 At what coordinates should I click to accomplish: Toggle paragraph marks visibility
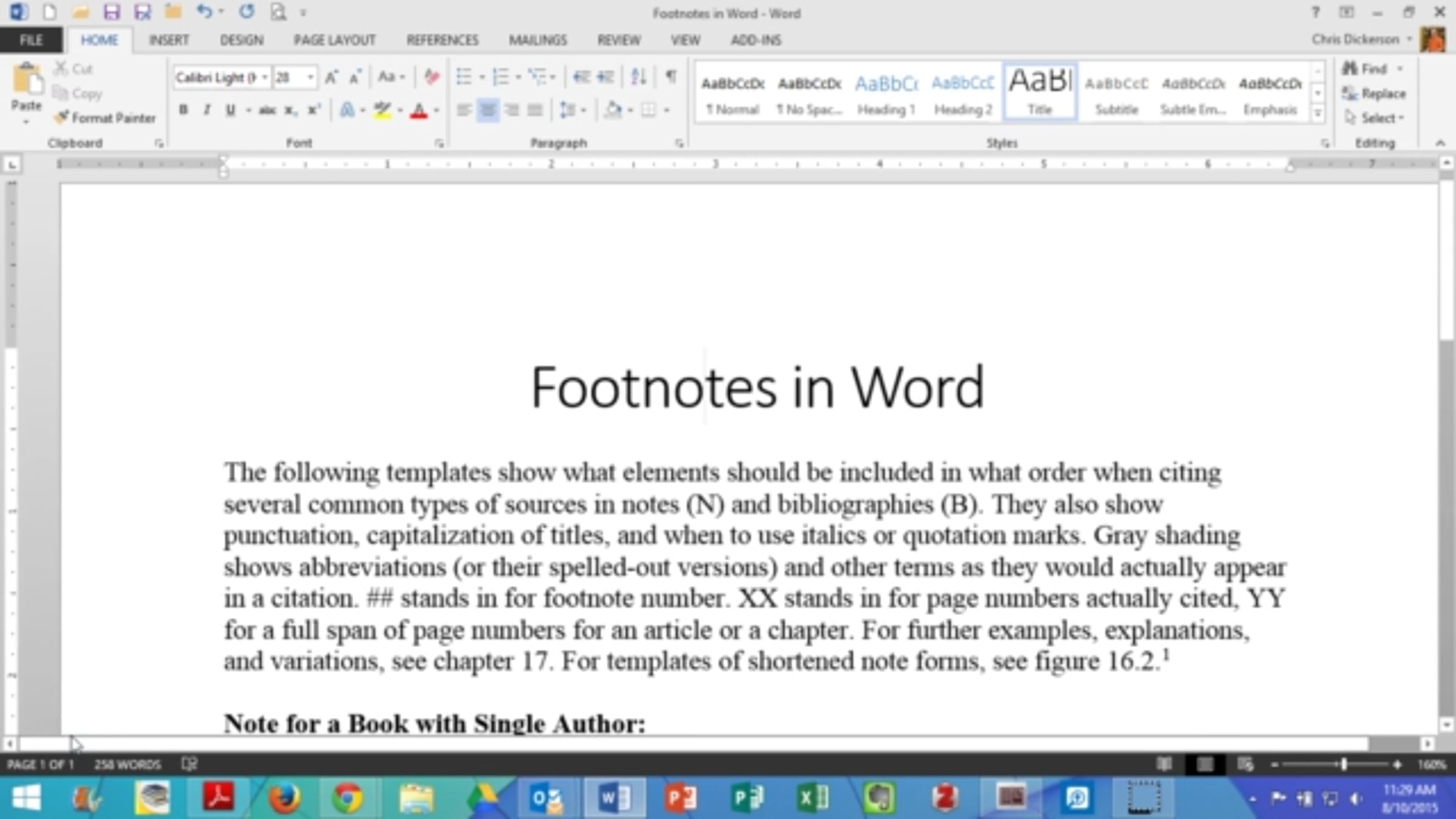(x=671, y=76)
